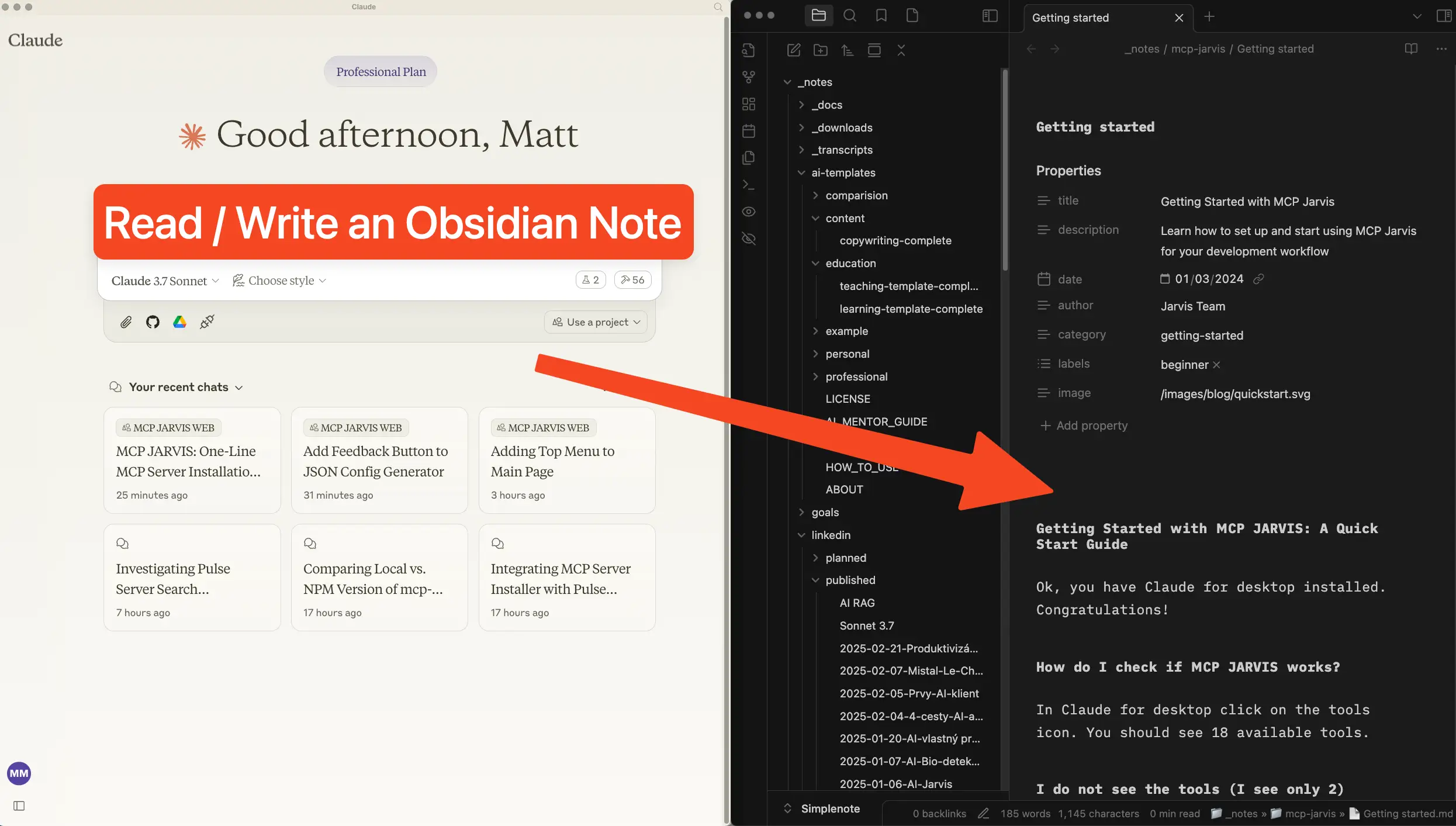Open the bookmarks icon in Obsidian sidebar tabs
This screenshot has height=826, width=1456.
(881, 16)
